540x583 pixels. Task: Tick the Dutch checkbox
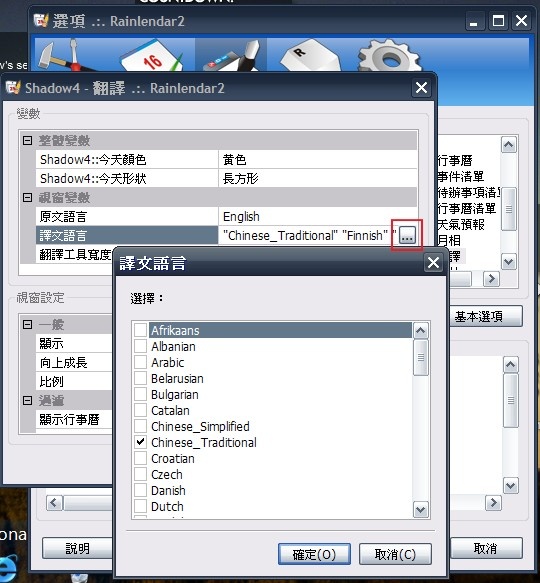coord(140,506)
